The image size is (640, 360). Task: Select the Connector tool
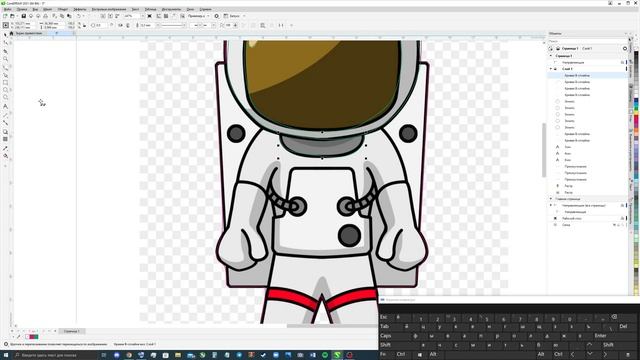(x=5, y=123)
